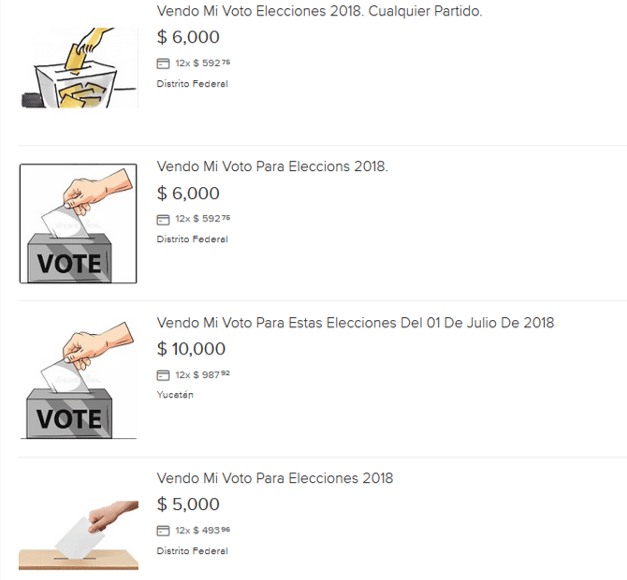Viewport: 627px width, 580px height.
Task: Click Distrito Federal label under $5,000 listing
Action: 192,551
